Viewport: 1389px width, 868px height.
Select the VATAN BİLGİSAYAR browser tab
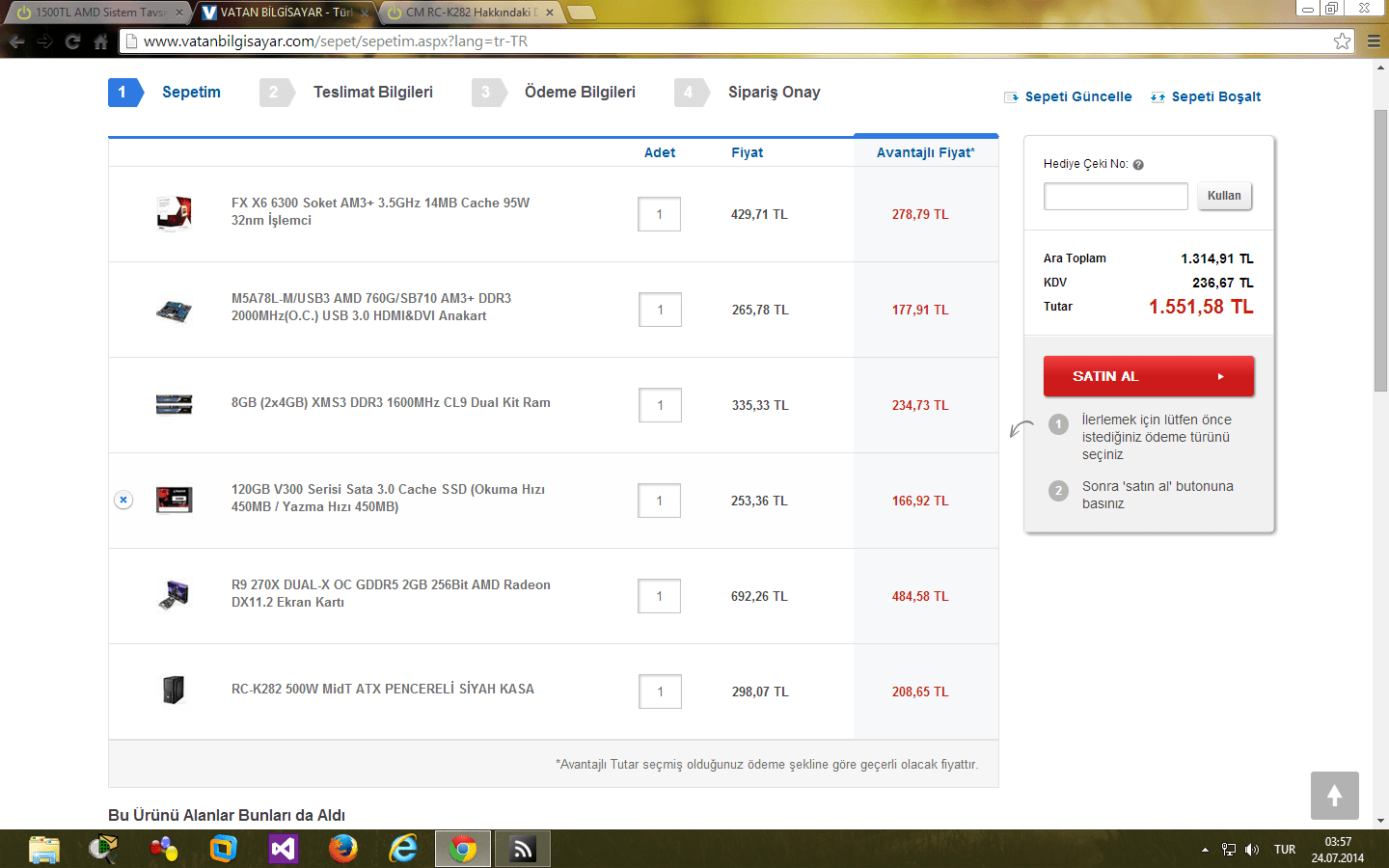[x=285, y=13]
